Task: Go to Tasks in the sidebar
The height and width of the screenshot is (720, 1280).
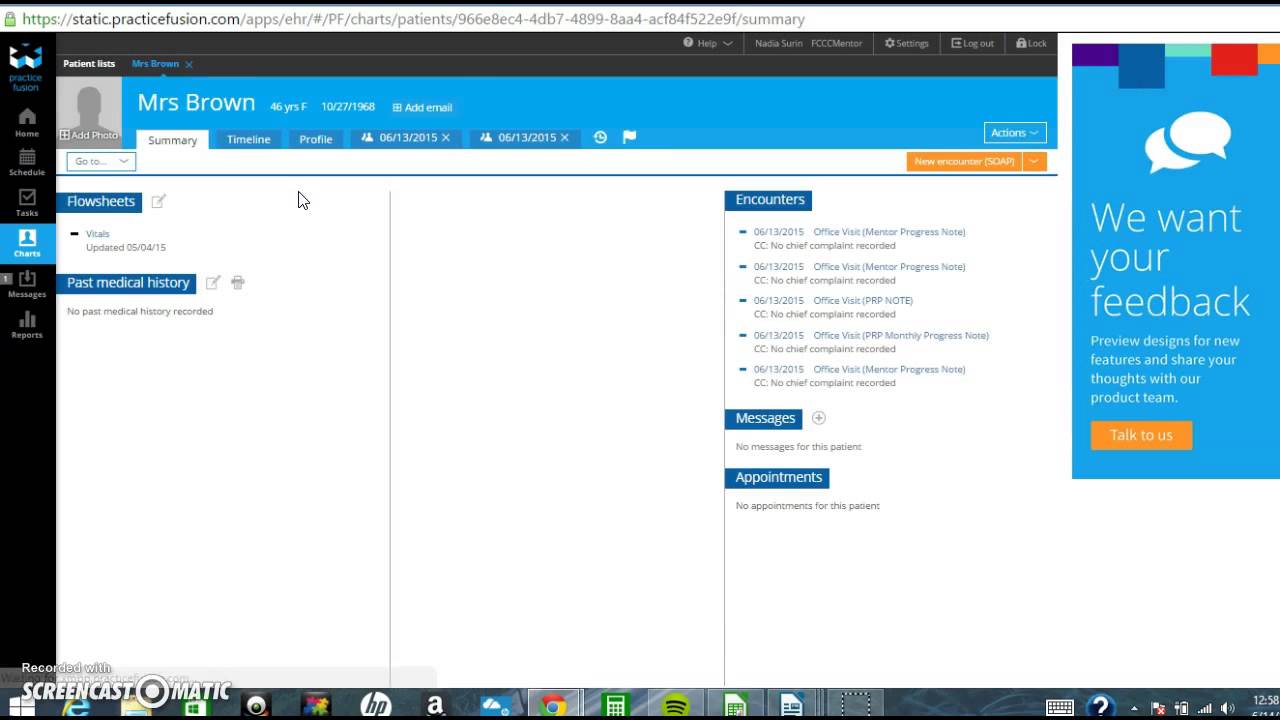Action: 27,203
